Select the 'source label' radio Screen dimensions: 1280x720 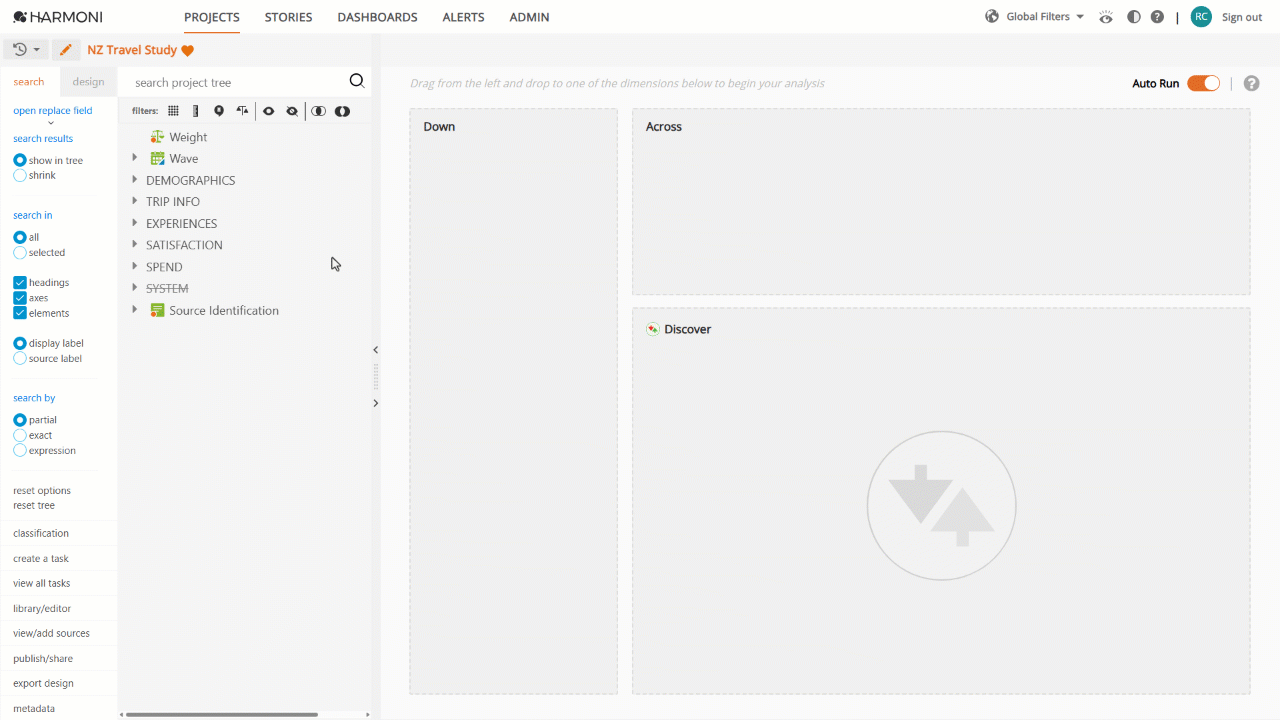20,358
